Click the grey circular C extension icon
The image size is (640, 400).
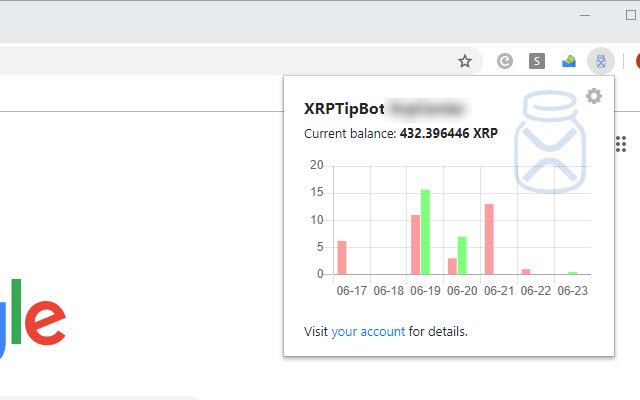504,61
